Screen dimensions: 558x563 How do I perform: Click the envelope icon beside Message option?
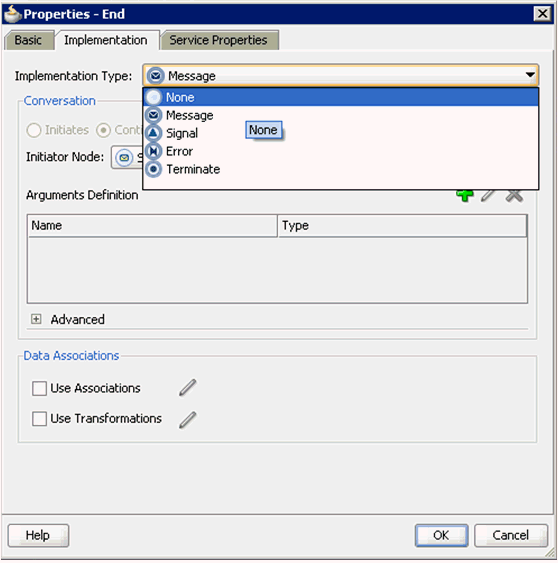[153, 115]
